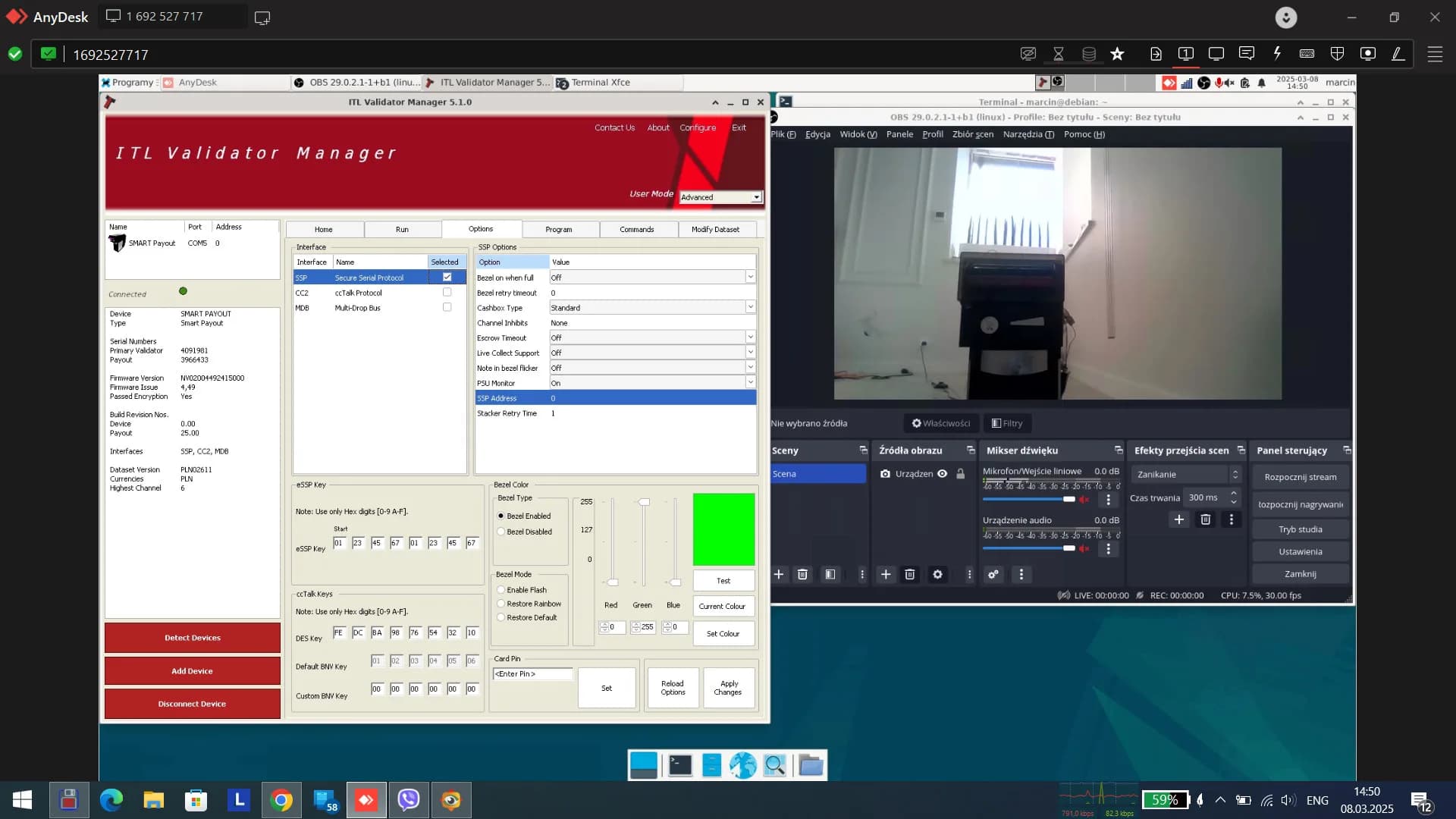Open the Narzędzia menu in OBS
The image size is (1456, 819).
tap(1028, 134)
